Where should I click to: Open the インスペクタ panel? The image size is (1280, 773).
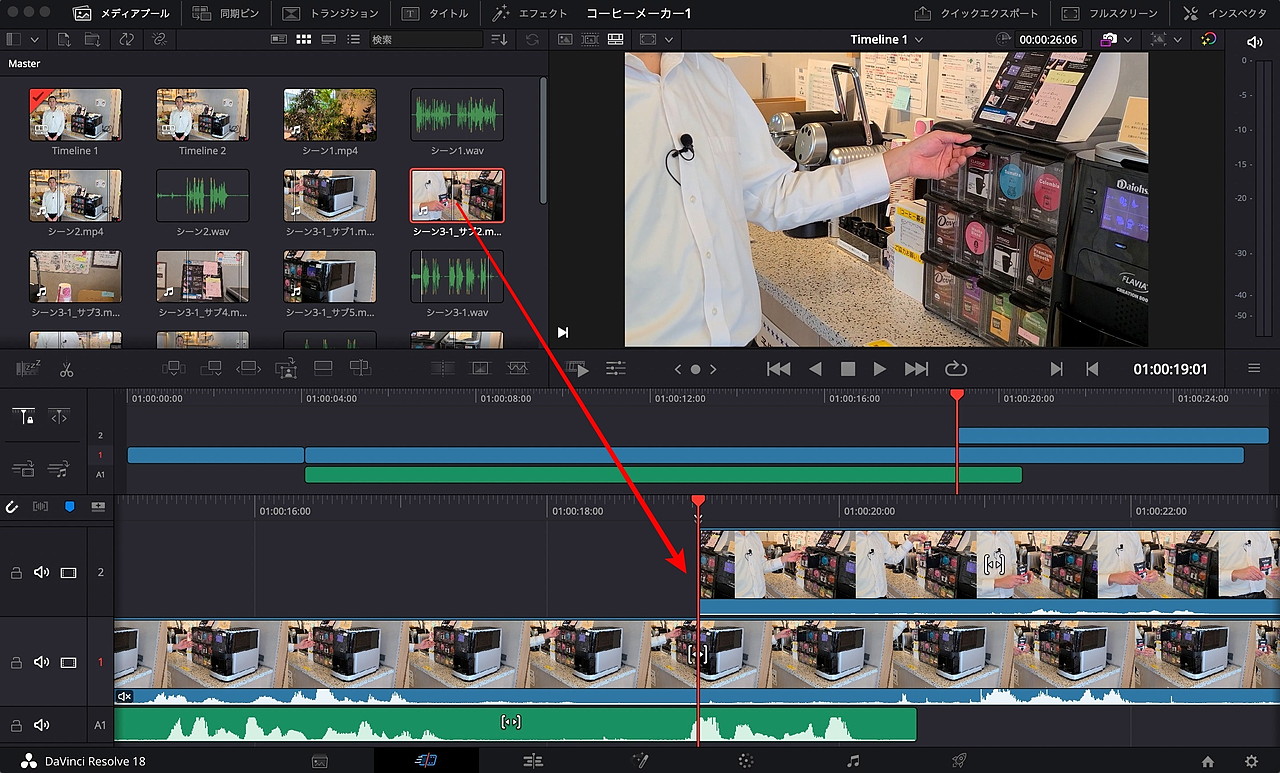[1225, 13]
